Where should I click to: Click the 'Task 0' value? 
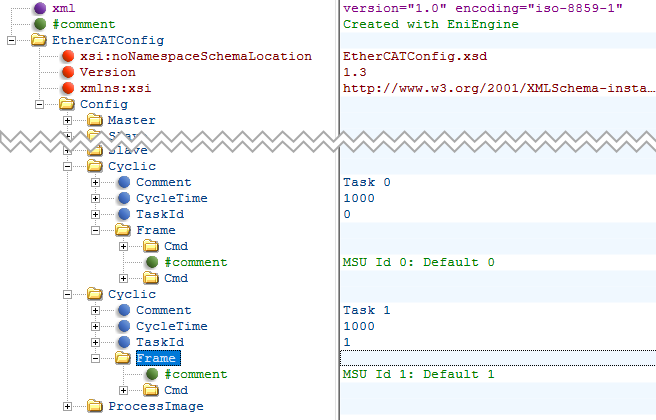click(x=366, y=182)
